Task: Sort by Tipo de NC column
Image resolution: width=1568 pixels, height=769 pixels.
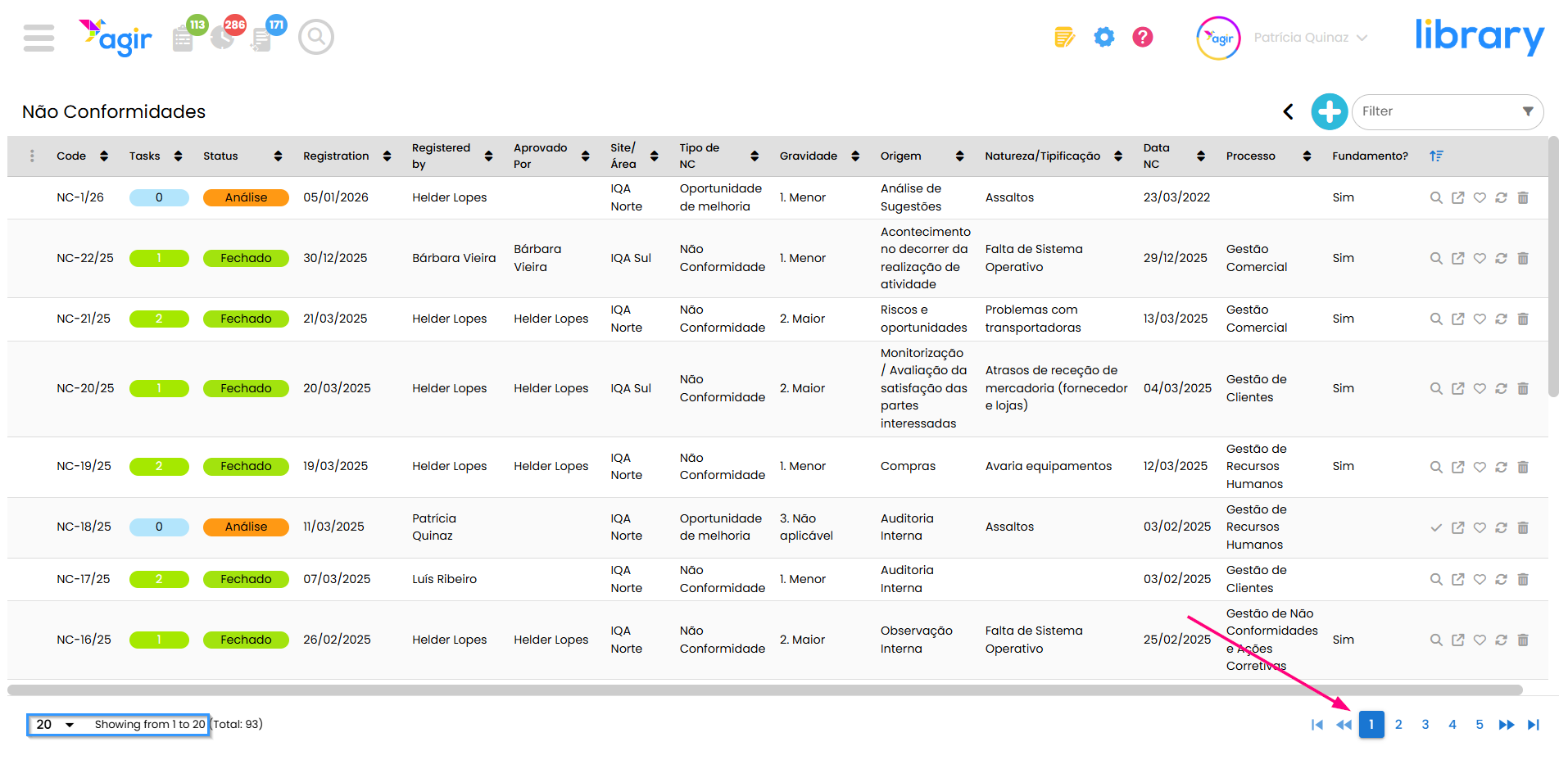Action: click(x=755, y=156)
